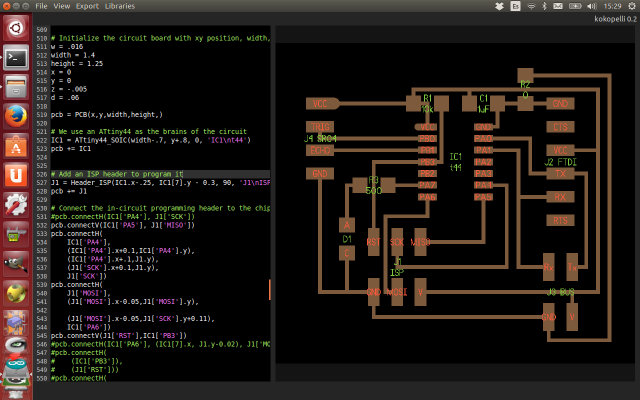
Task: Click the Ubuntu One dock icon
Action: point(15,176)
